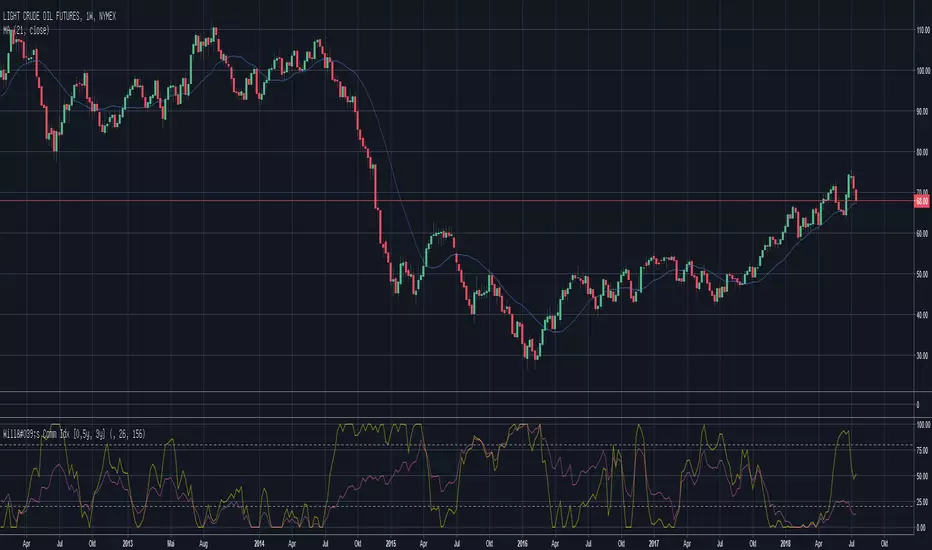
Task: Click the lowest candlestick near early 2016
Action: coord(537,352)
